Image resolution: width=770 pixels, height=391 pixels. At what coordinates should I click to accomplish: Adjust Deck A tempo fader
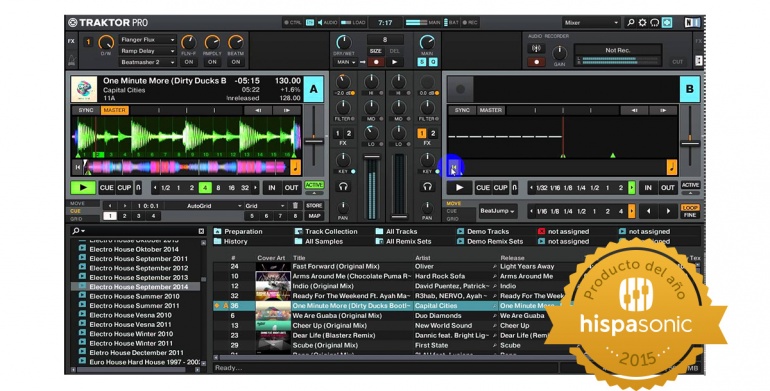(314, 141)
